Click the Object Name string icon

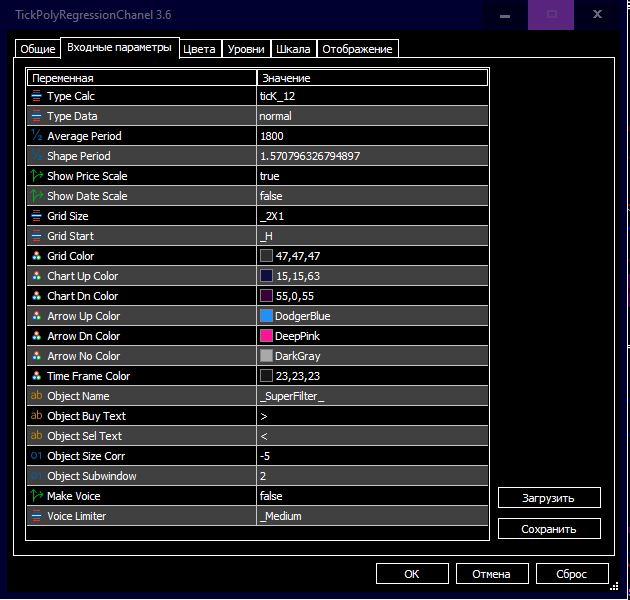[x=37, y=396]
